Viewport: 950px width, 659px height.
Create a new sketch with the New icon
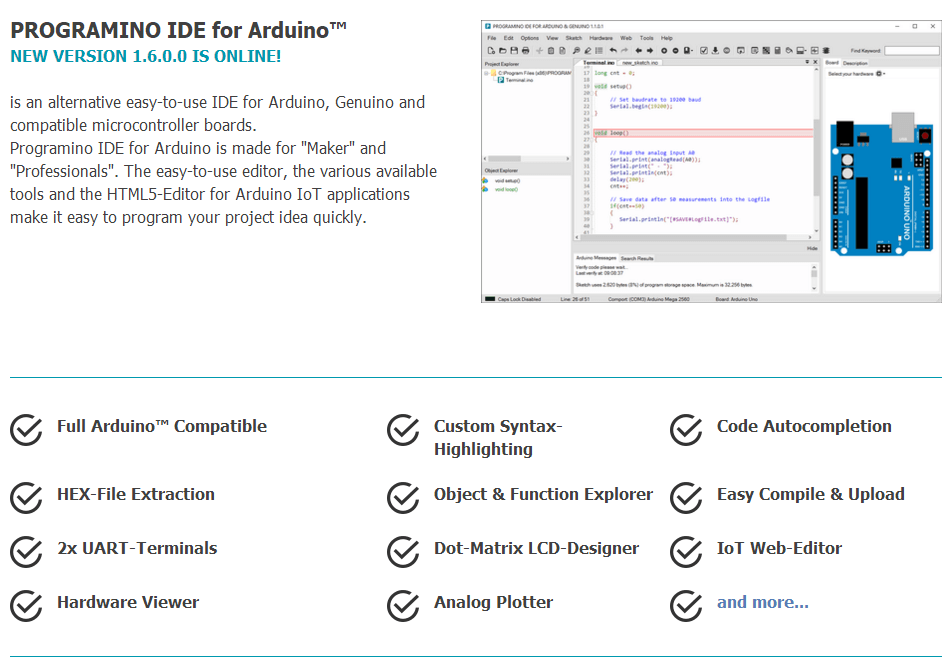coord(490,49)
